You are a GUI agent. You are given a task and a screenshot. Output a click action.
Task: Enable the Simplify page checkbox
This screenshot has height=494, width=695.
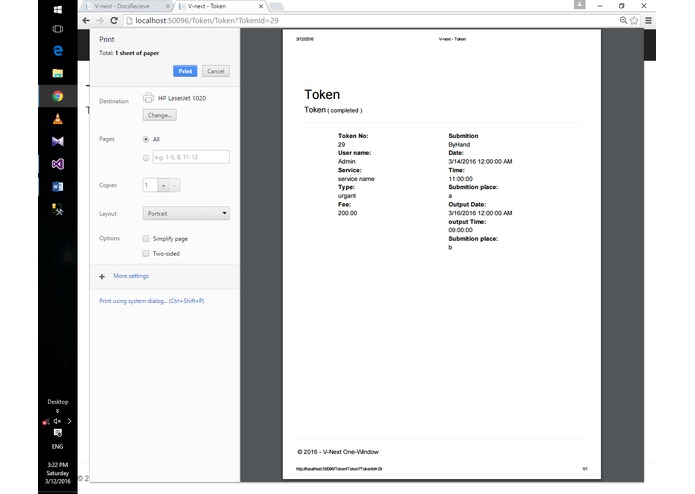pos(146,238)
